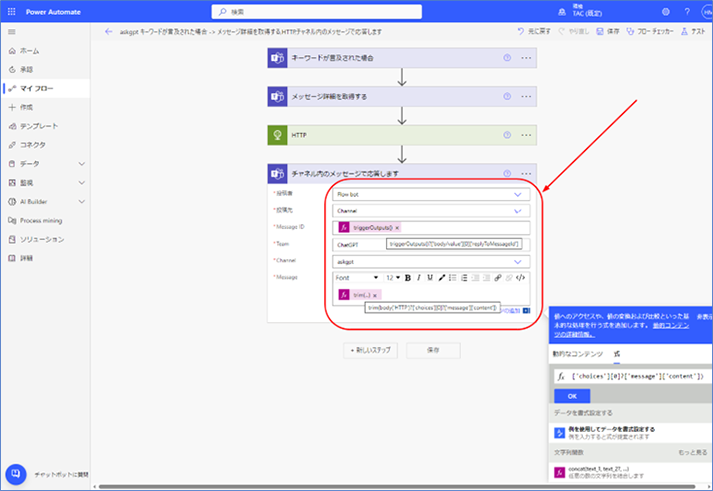Click もっと見る for string functions

pyautogui.click(x=693, y=452)
